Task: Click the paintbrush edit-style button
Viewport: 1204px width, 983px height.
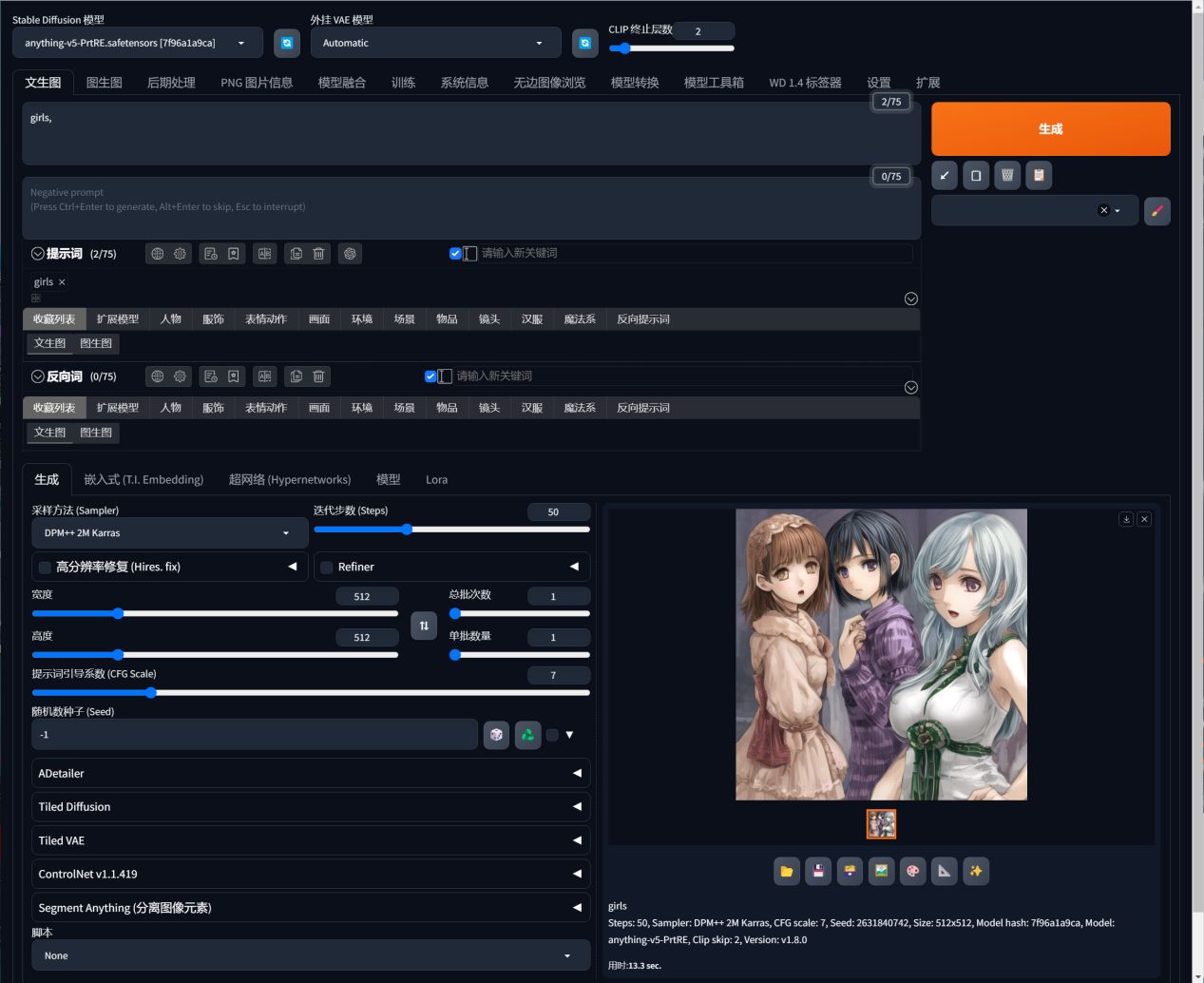Action: coord(1156,211)
